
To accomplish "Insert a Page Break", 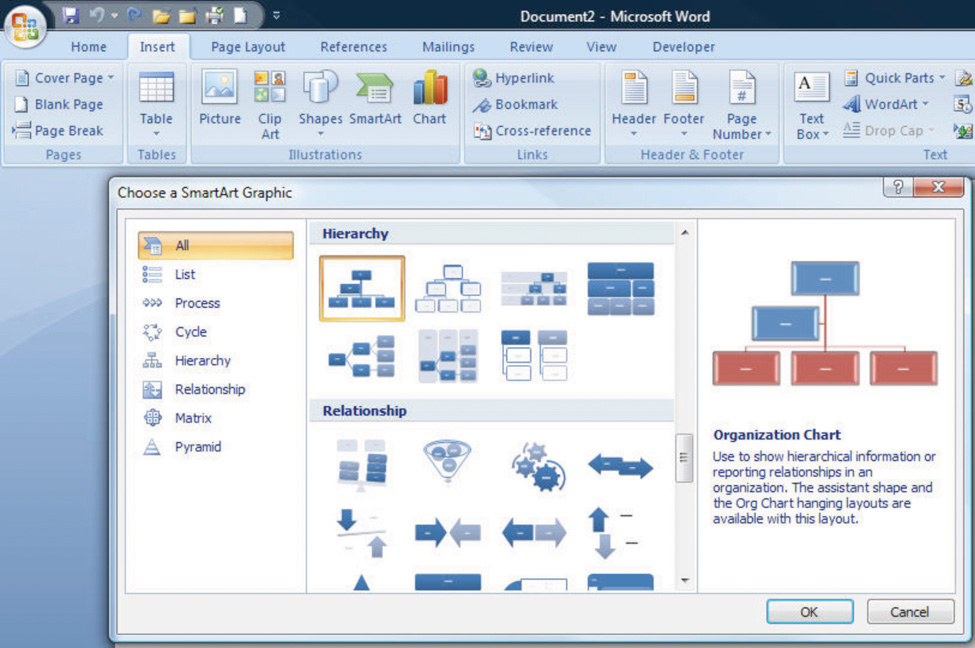I will pos(58,131).
